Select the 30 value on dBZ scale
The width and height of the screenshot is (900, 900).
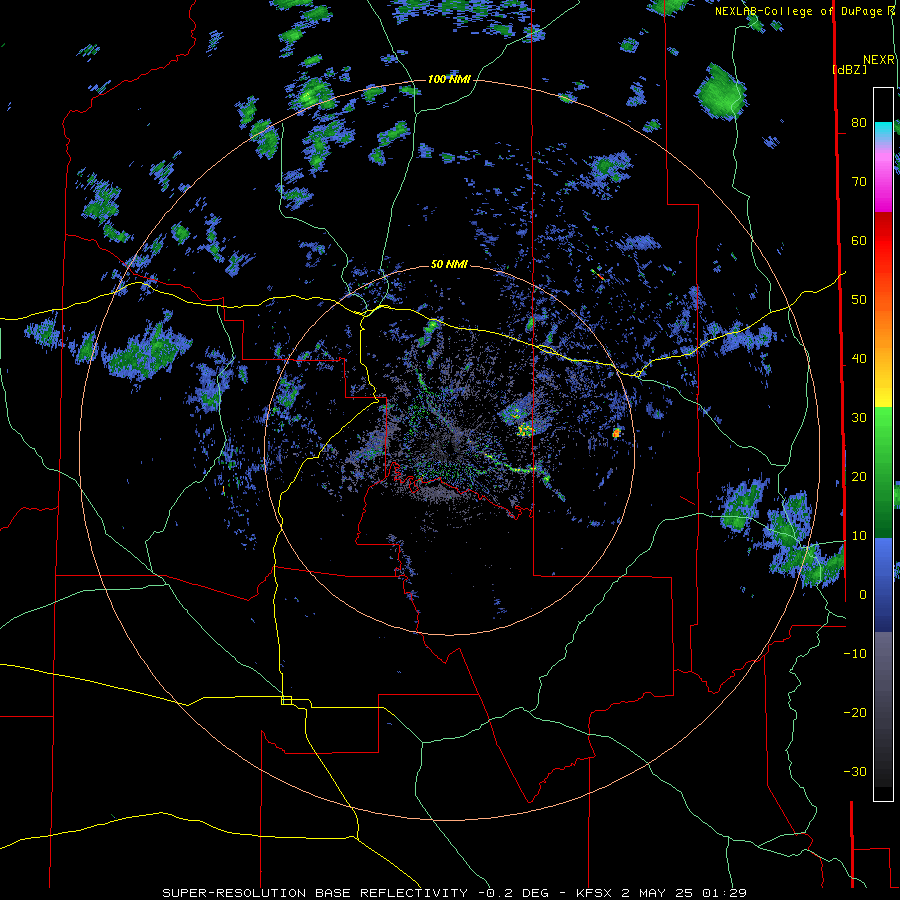[859, 417]
